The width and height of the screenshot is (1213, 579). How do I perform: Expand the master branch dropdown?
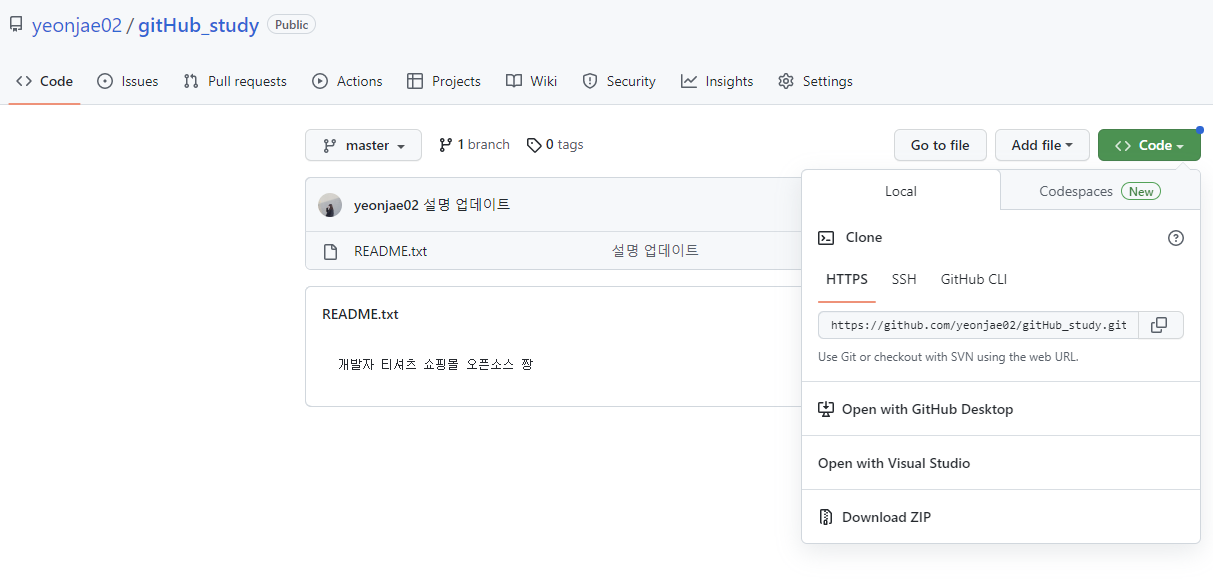click(363, 145)
